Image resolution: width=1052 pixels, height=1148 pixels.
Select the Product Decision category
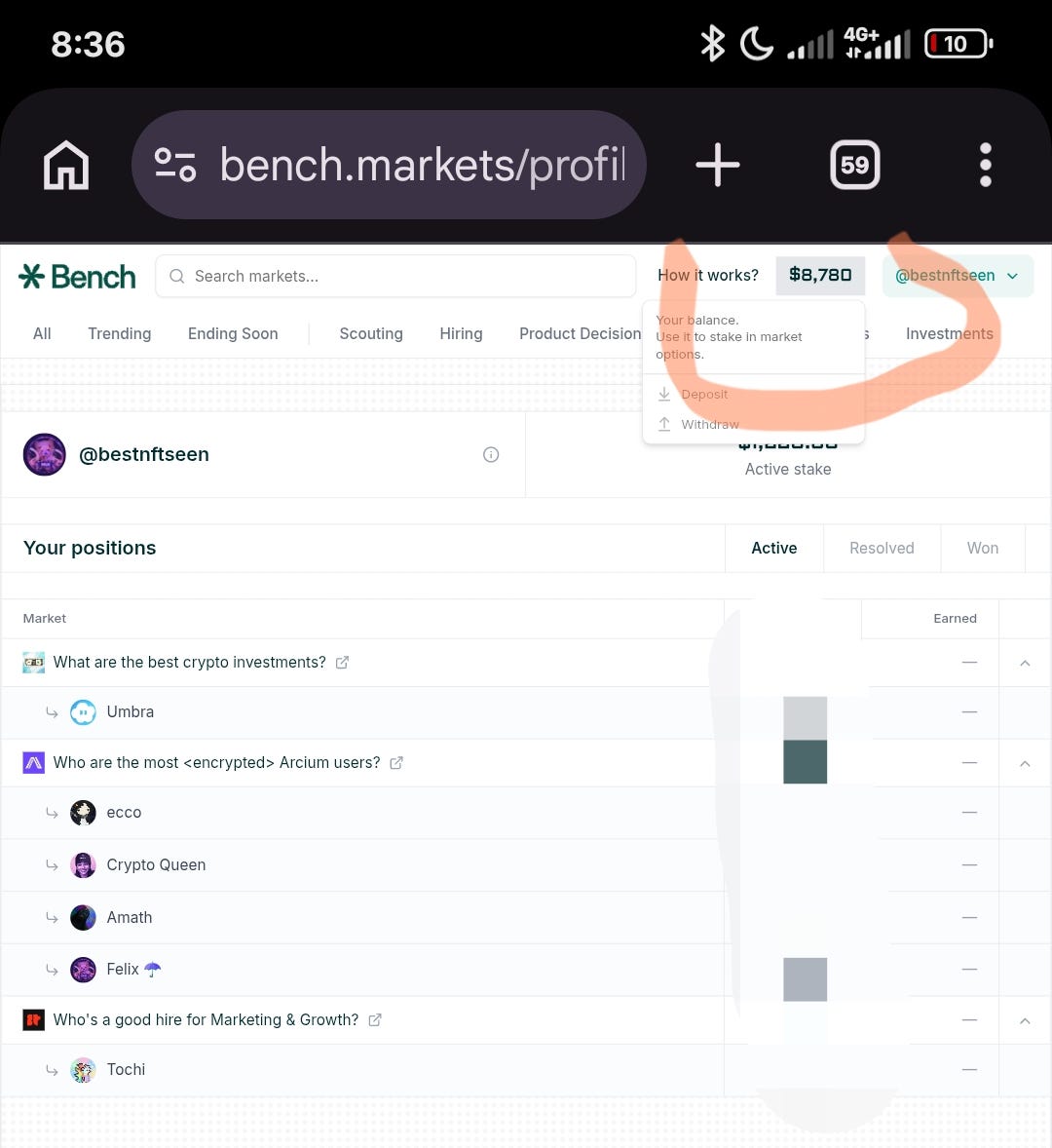coord(581,334)
